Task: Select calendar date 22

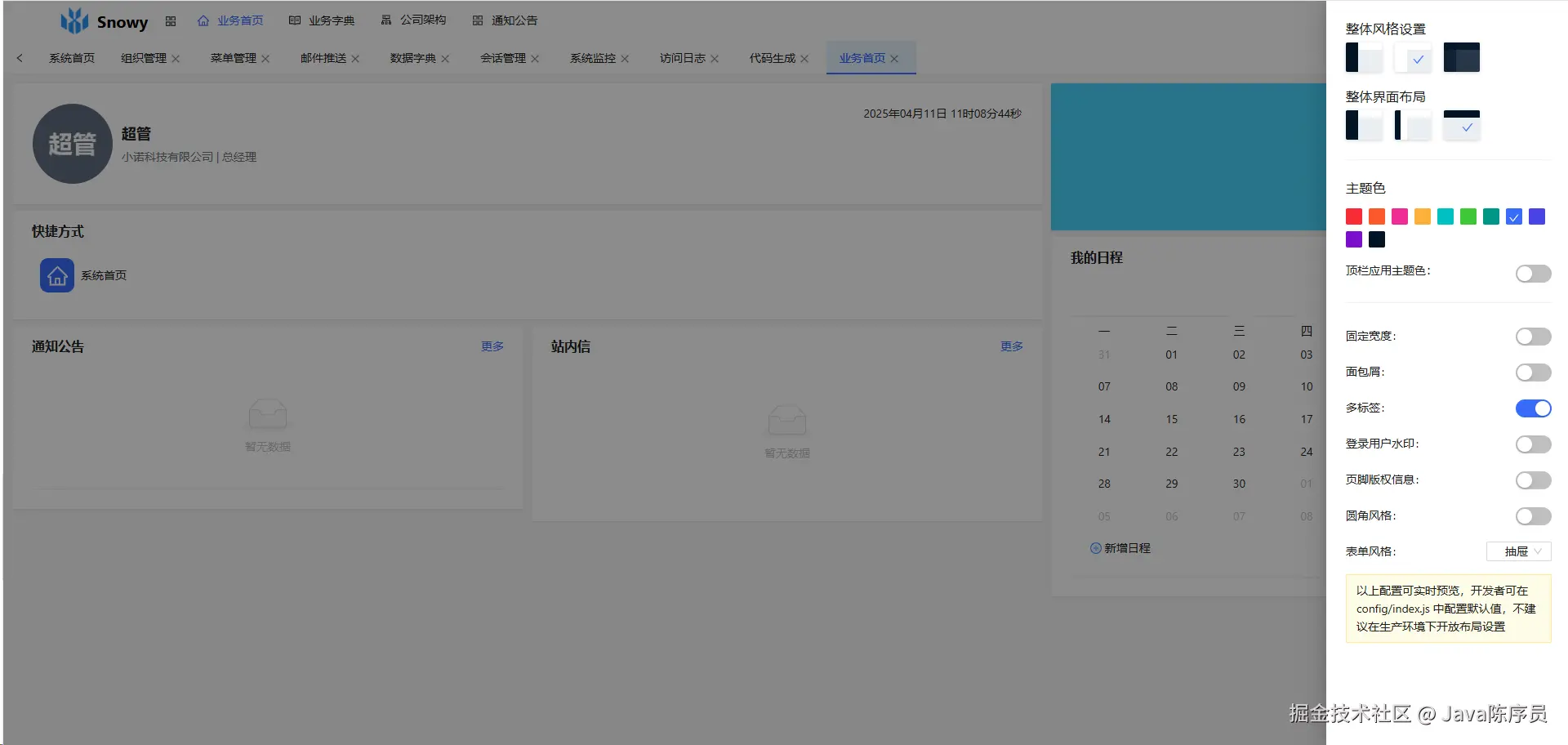Action: 1172,452
